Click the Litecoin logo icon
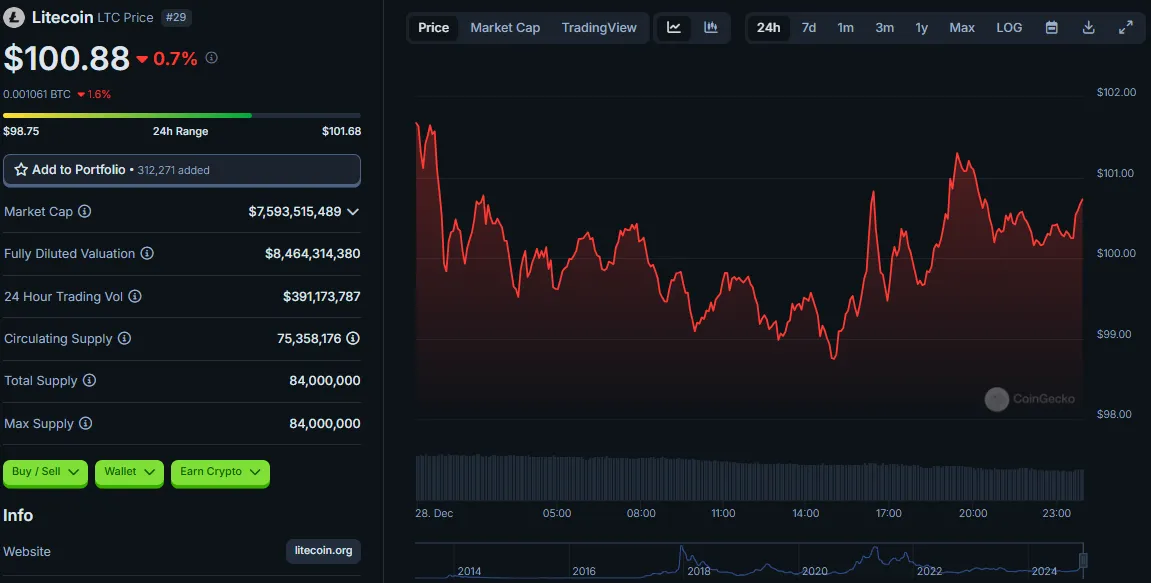Image resolution: width=1151 pixels, height=583 pixels. (x=14, y=17)
